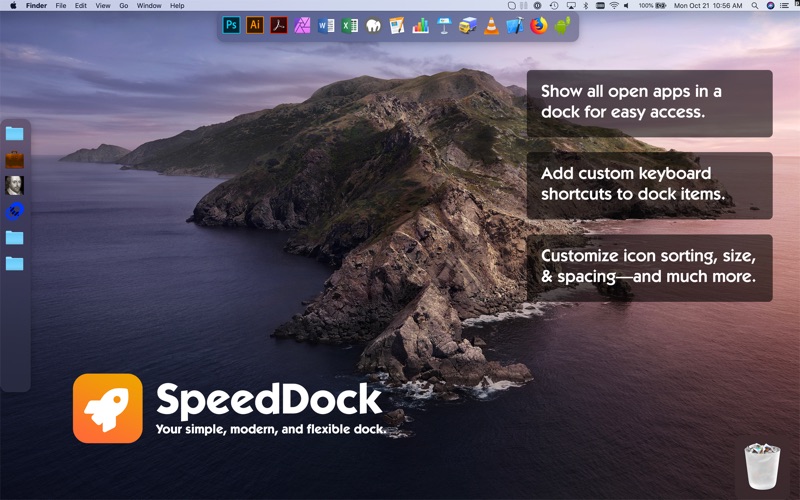Viewport: 800px width, 500px height.
Task: Open Adobe Acrobat in the dock
Action: tap(279, 25)
